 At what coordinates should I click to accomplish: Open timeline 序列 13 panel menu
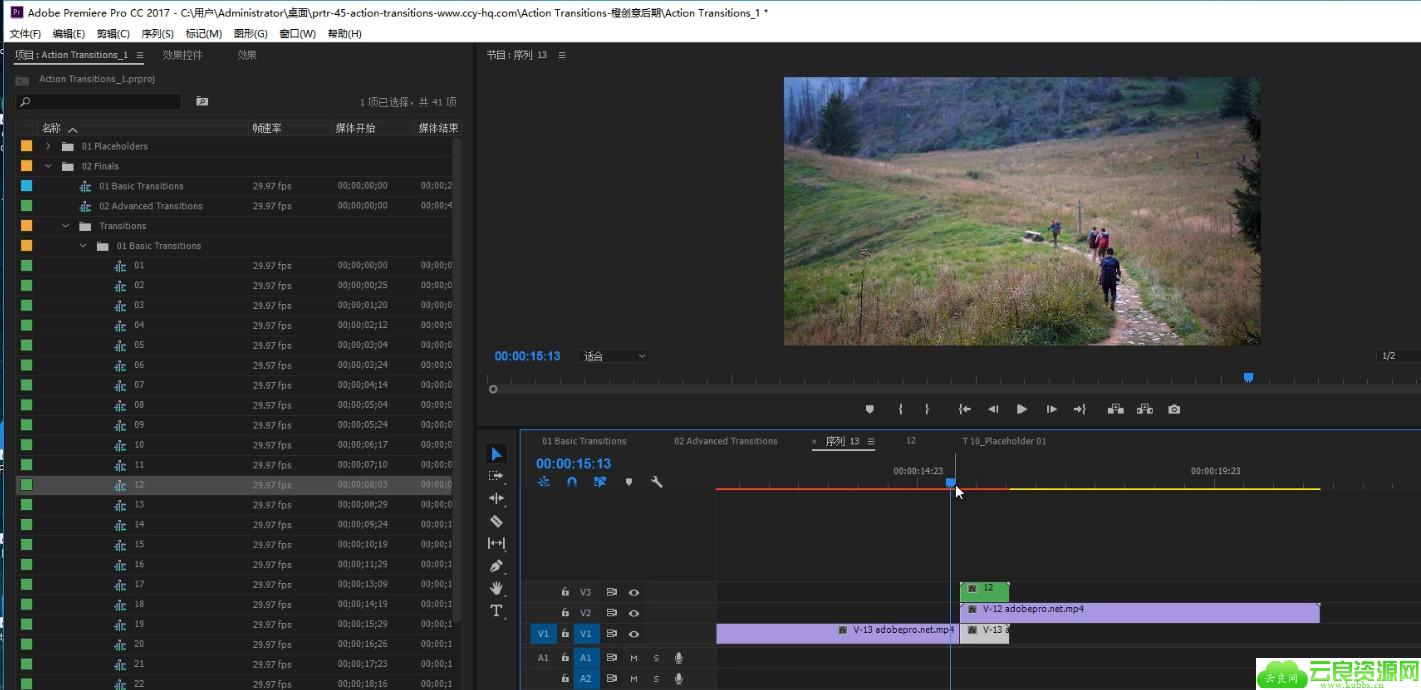tap(871, 441)
